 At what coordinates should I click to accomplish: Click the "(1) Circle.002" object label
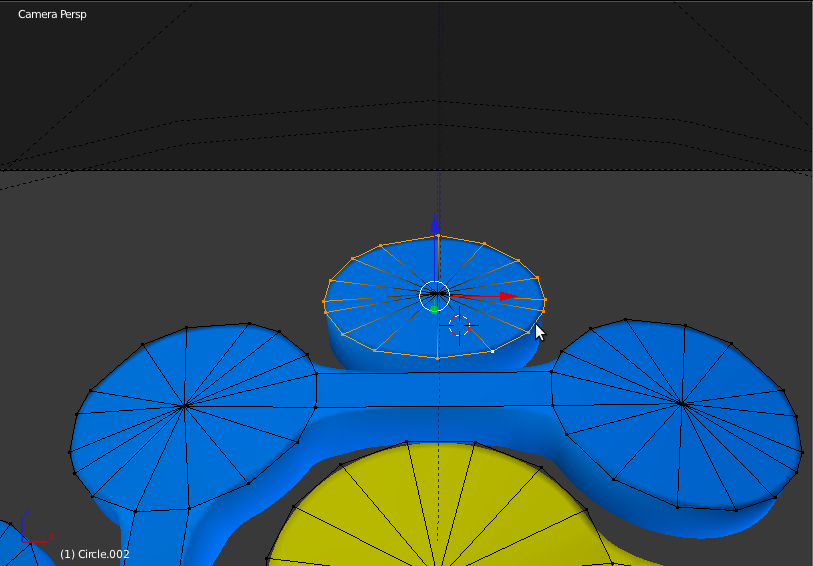pos(95,554)
